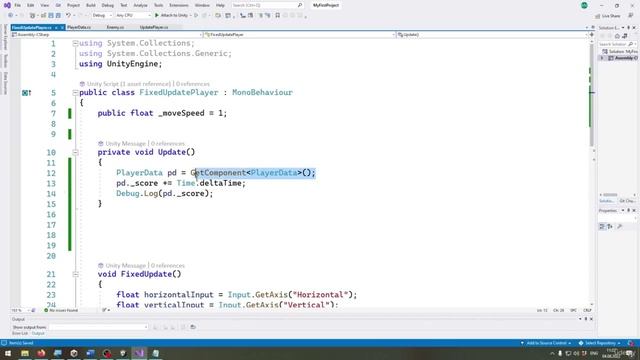
Task: Click the Solution Explorer view switch icon
Action: tap(624, 36)
